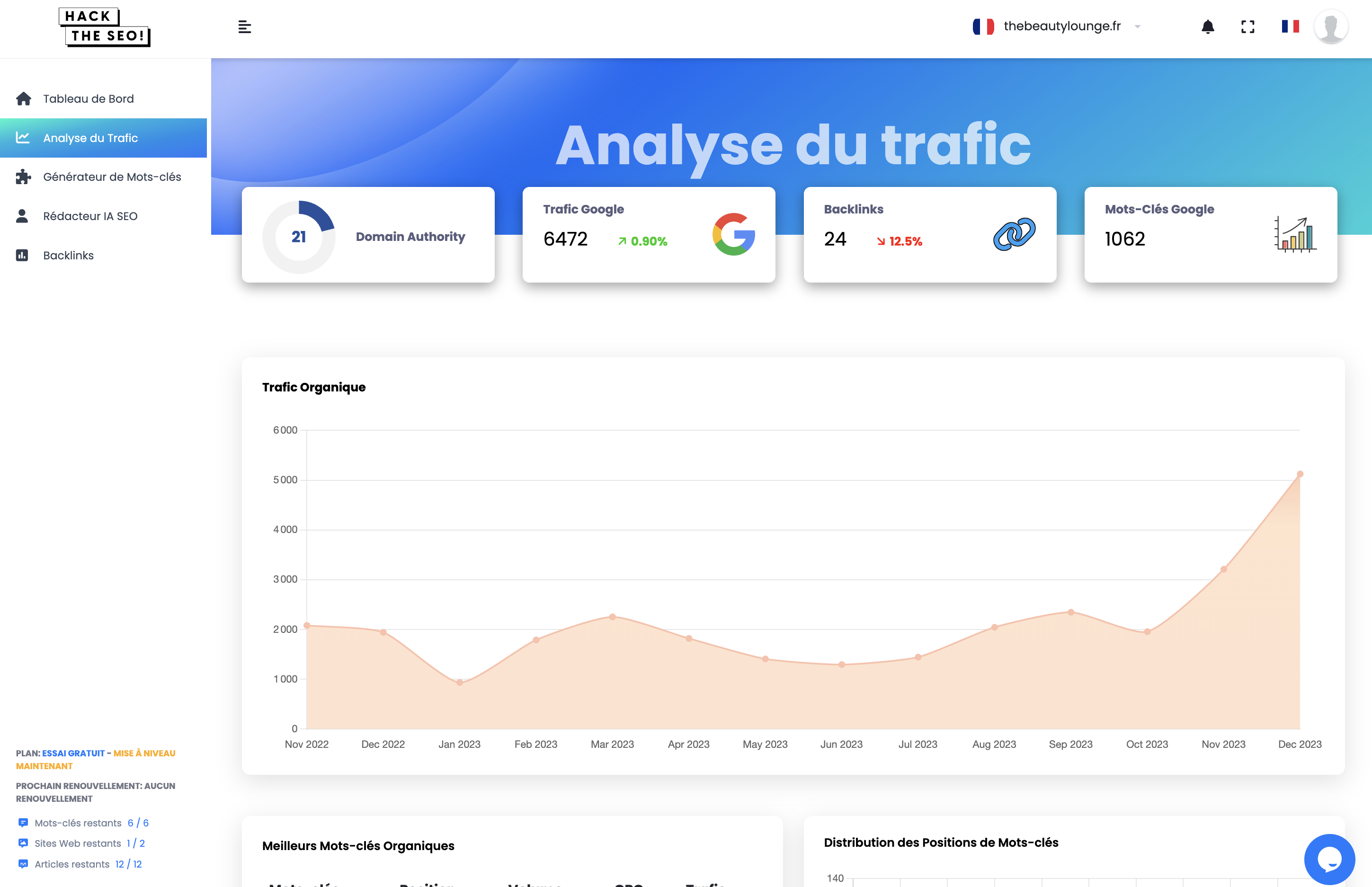Click the Trafic Google value 6472
Screen dimensions: 1372x887
coord(565,239)
